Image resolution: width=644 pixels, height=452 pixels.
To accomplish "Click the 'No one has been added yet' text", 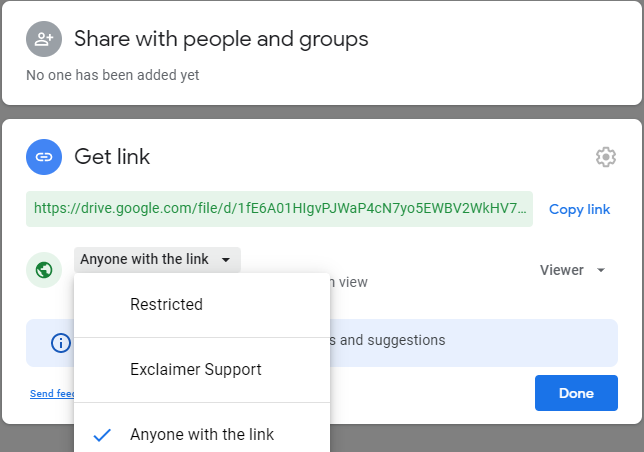I will pyautogui.click(x=112, y=76).
